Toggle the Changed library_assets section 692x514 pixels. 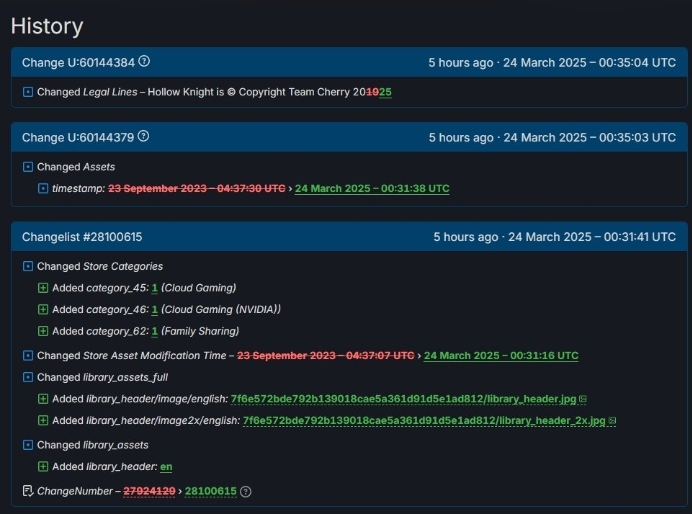click(28, 445)
